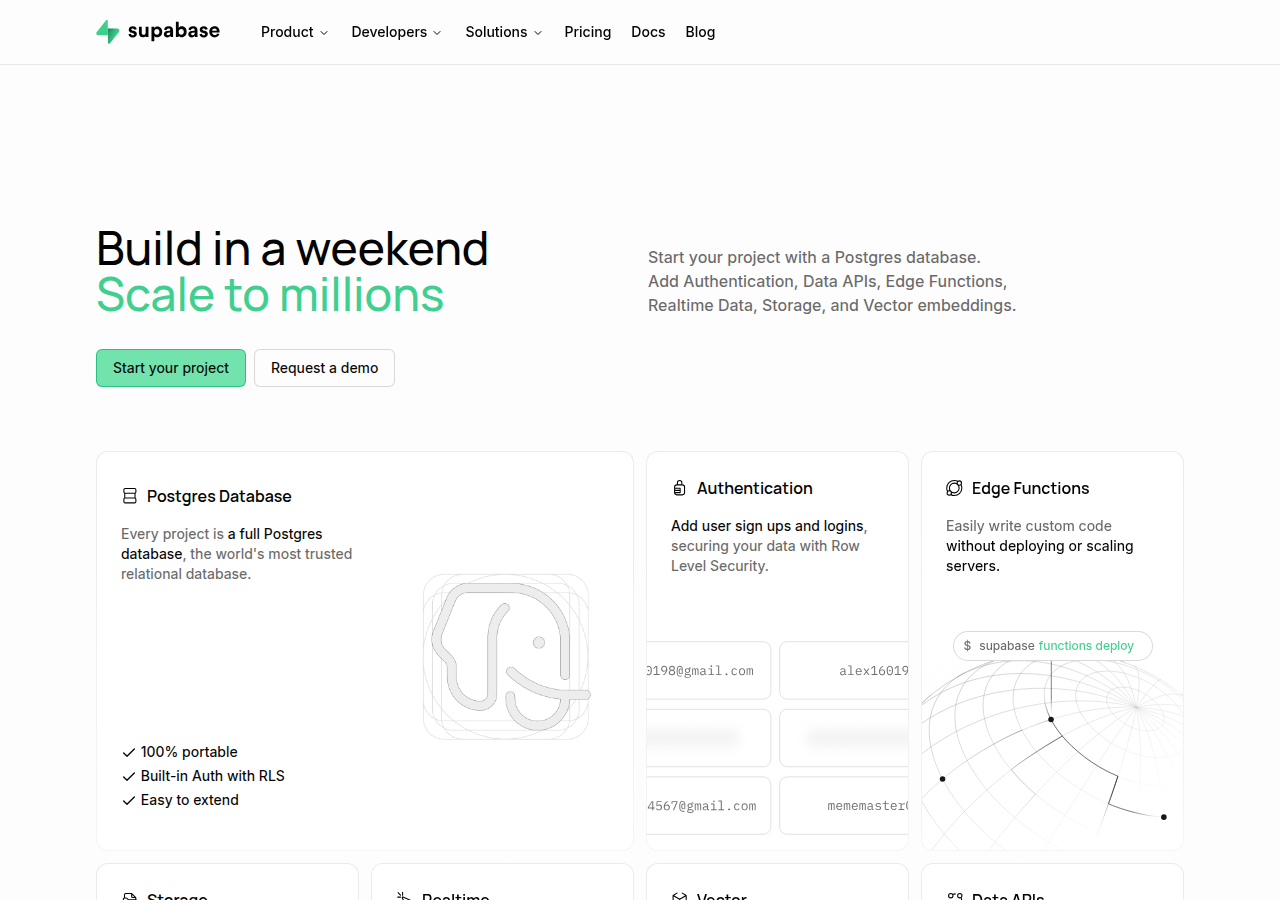Click the 0198@gmail.com email field
The image size is (1280, 900).
pos(709,670)
